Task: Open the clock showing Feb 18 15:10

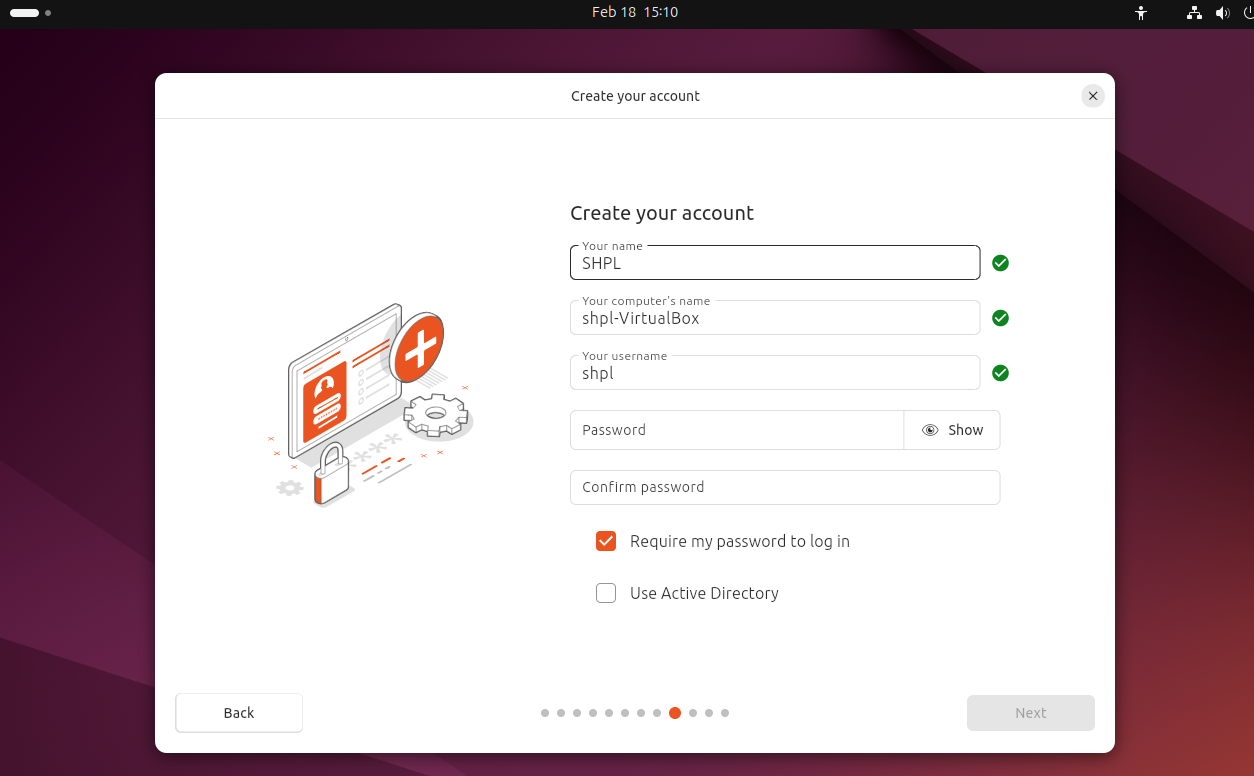Action: (x=635, y=12)
